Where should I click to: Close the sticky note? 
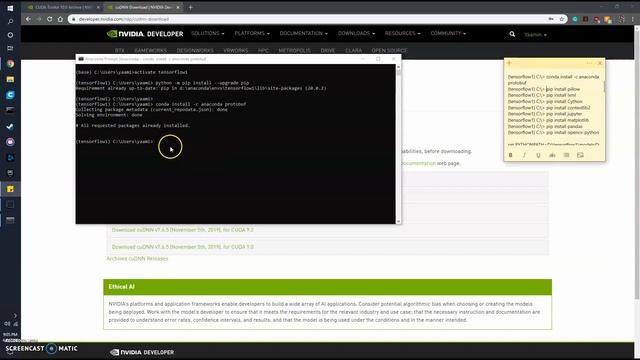[600, 63]
